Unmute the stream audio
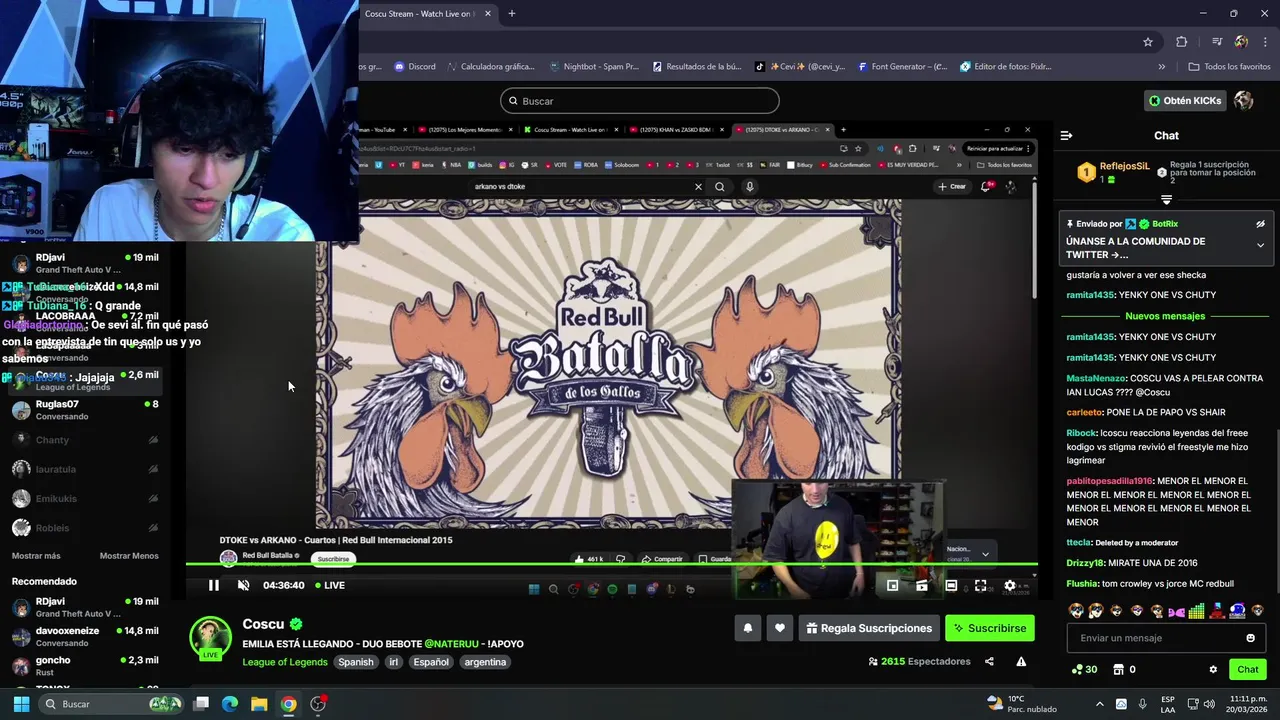Viewport: 1280px width, 720px height. click(243, 585)
